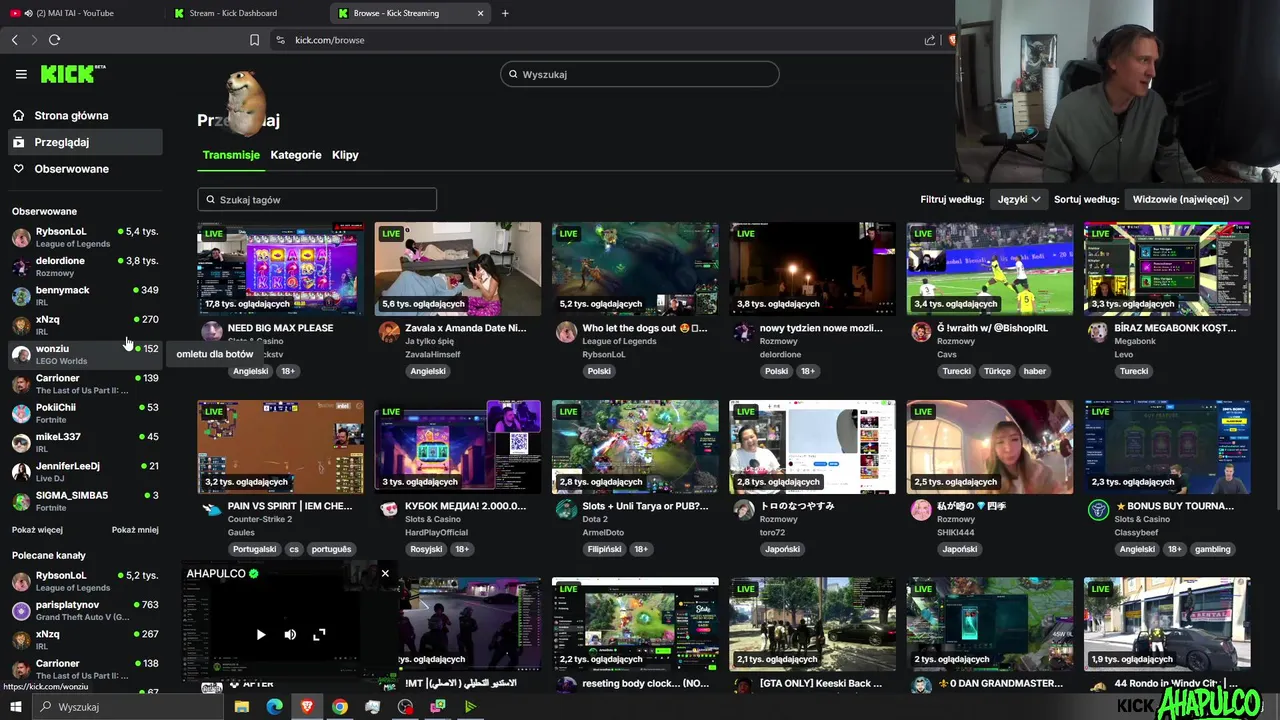Open the hamburger sidebar menu
The width and height of the screenshot is (1280, 720).
21,74
